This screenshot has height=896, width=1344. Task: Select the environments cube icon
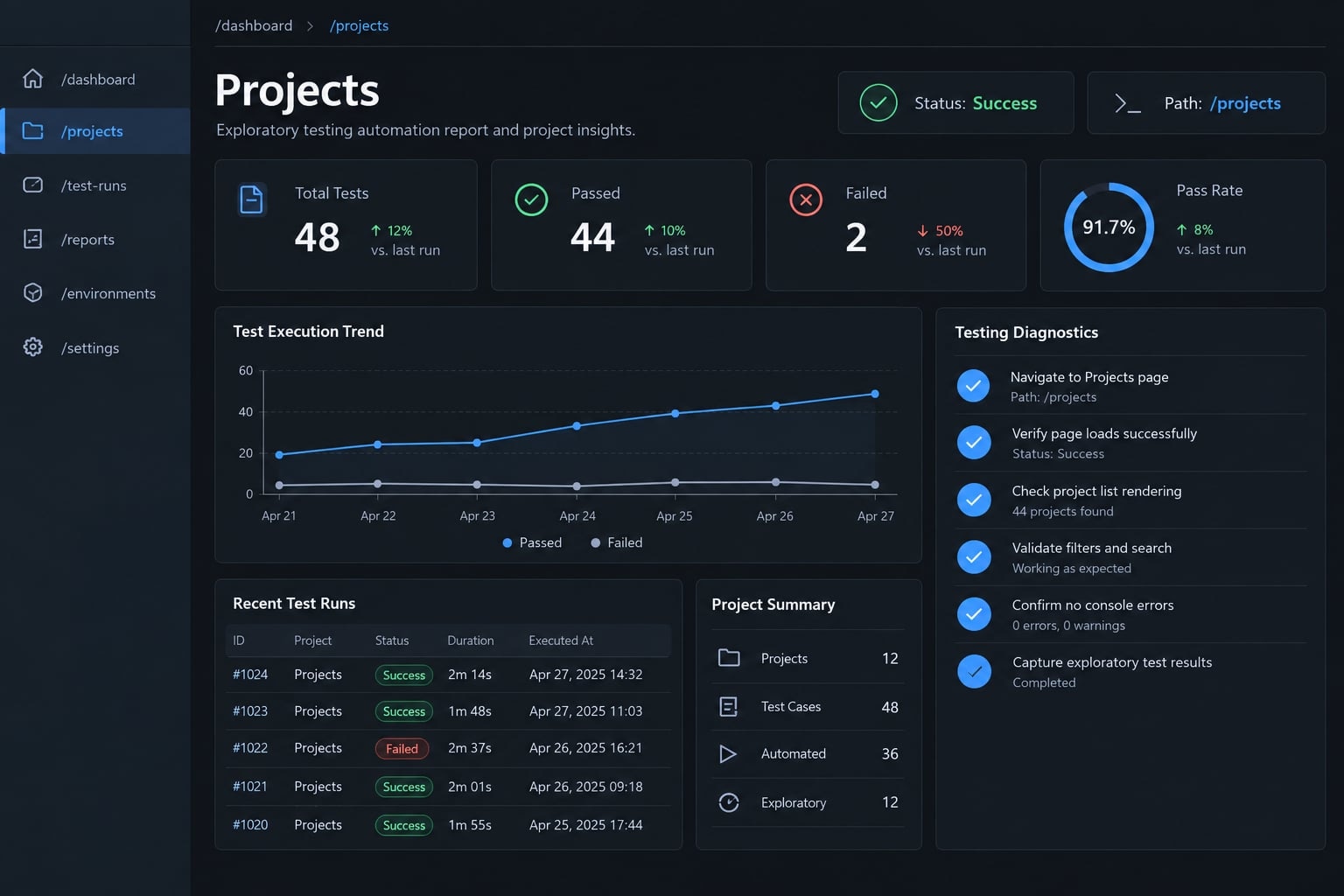(32, 293)
